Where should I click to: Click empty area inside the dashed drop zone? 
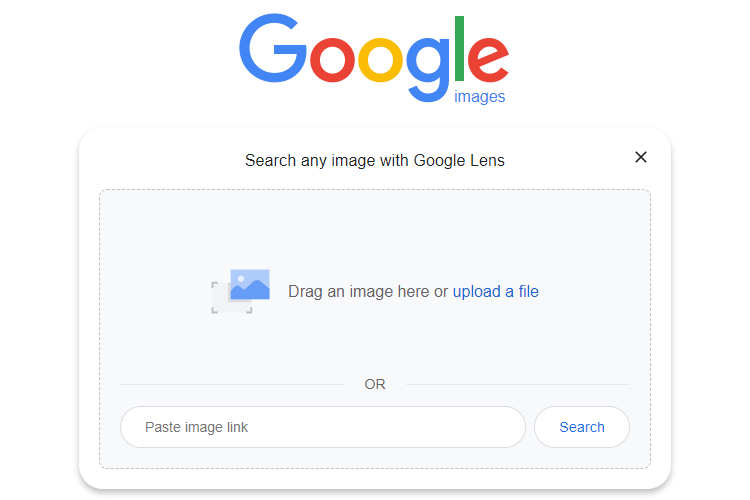pyautogui.click(x=375, y=230)
